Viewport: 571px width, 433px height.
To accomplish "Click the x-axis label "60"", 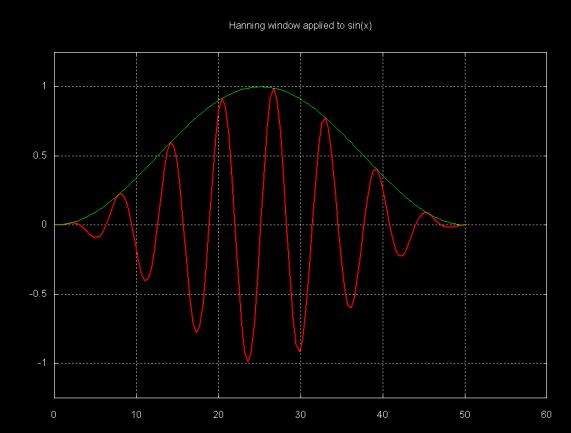I will tap(546, 415).
